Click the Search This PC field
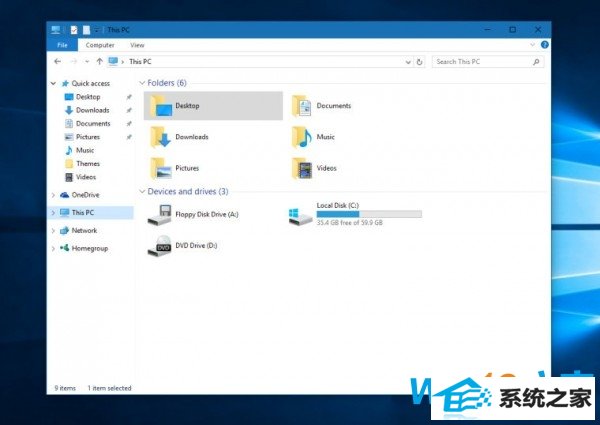This screenshot has width=600, height=425. pyautogui.click(x=485, y=62)
